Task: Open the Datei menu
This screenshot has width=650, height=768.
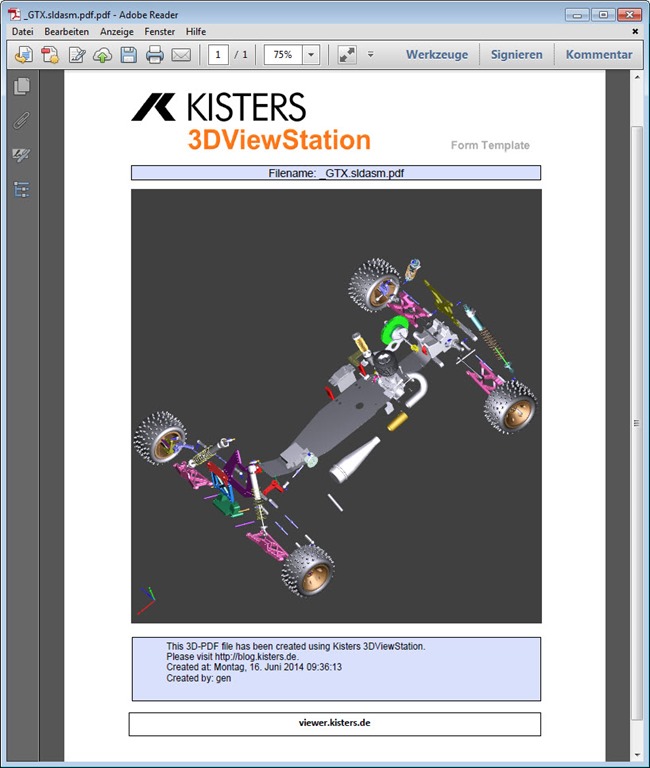Action: 23,31
